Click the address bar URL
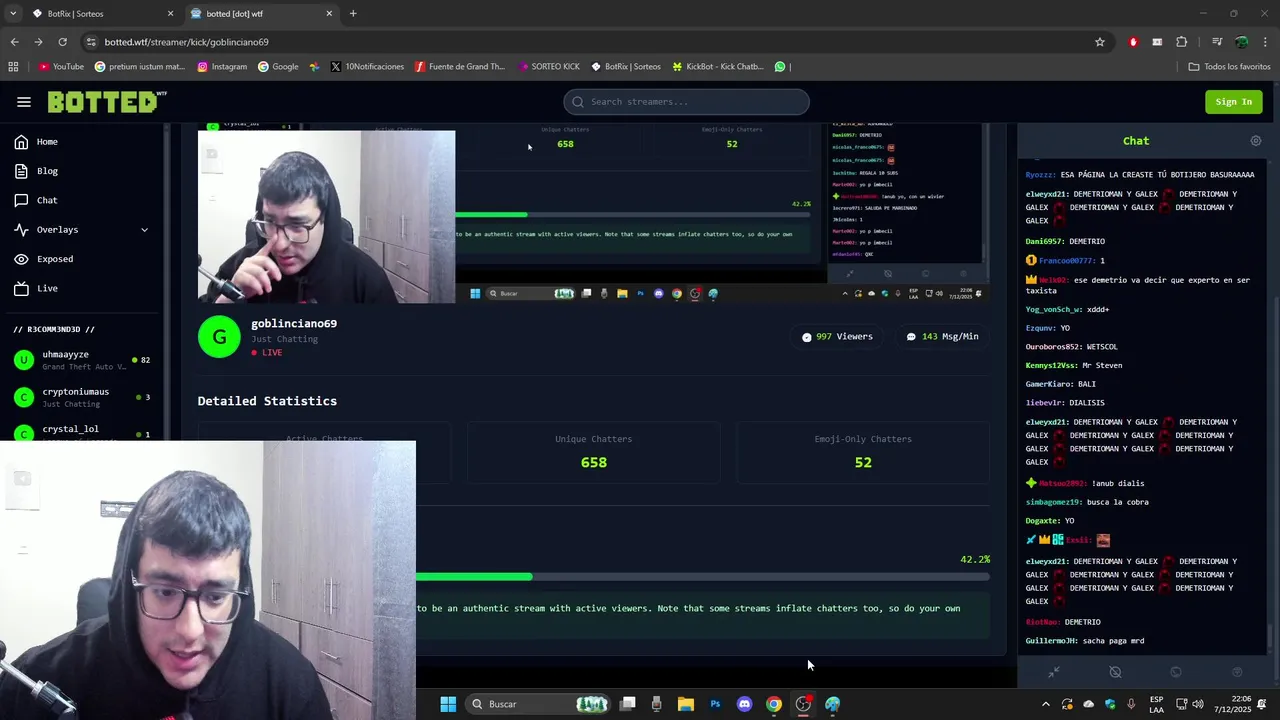 point(187,42)
